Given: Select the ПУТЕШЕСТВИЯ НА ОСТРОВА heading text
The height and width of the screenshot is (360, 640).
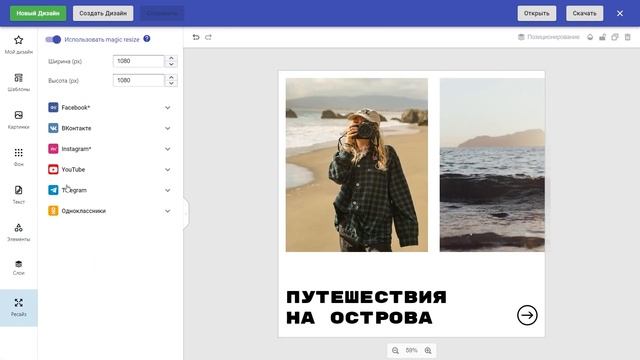Looking at the screenshot, I should pos(366,307).
